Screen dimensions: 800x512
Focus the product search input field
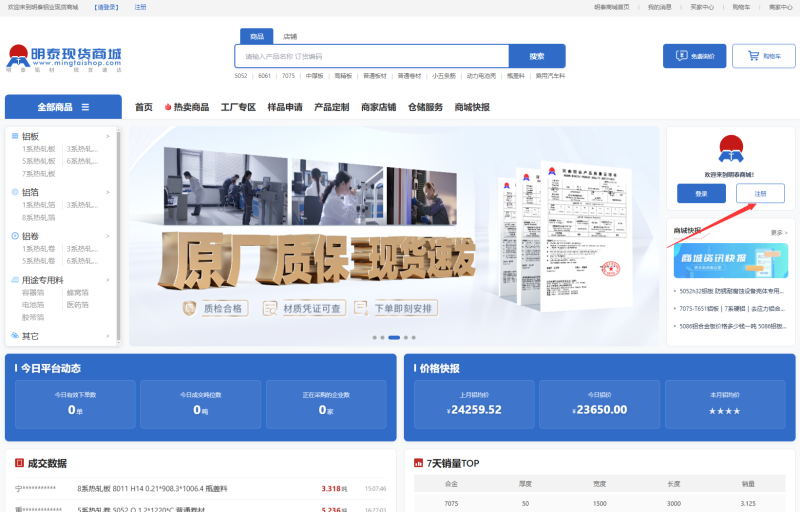372,56
